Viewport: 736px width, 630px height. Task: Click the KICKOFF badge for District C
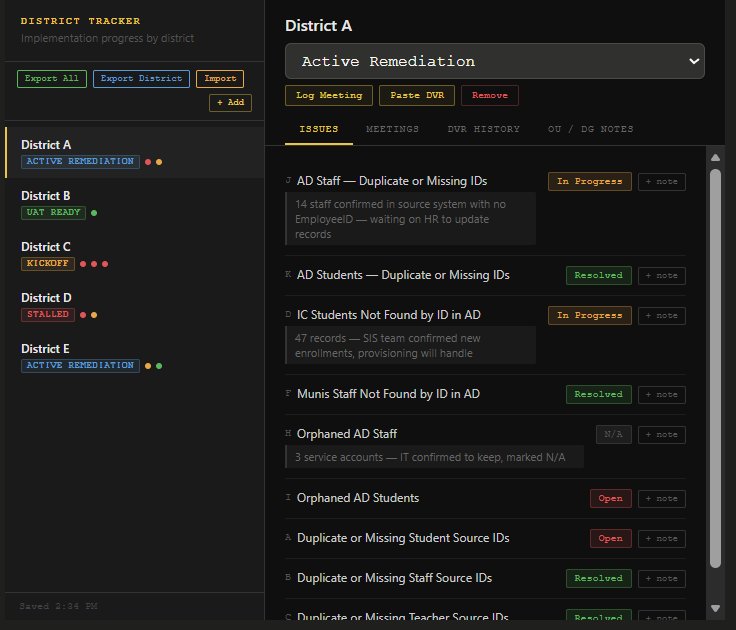click(x=47, y=263)
